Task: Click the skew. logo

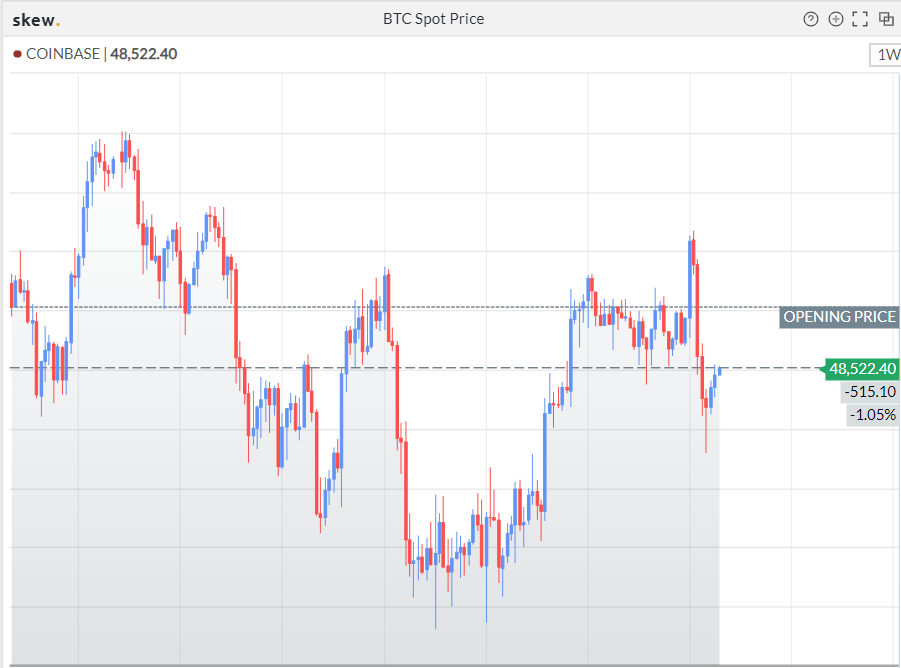Action: click(x=36, y=19)
